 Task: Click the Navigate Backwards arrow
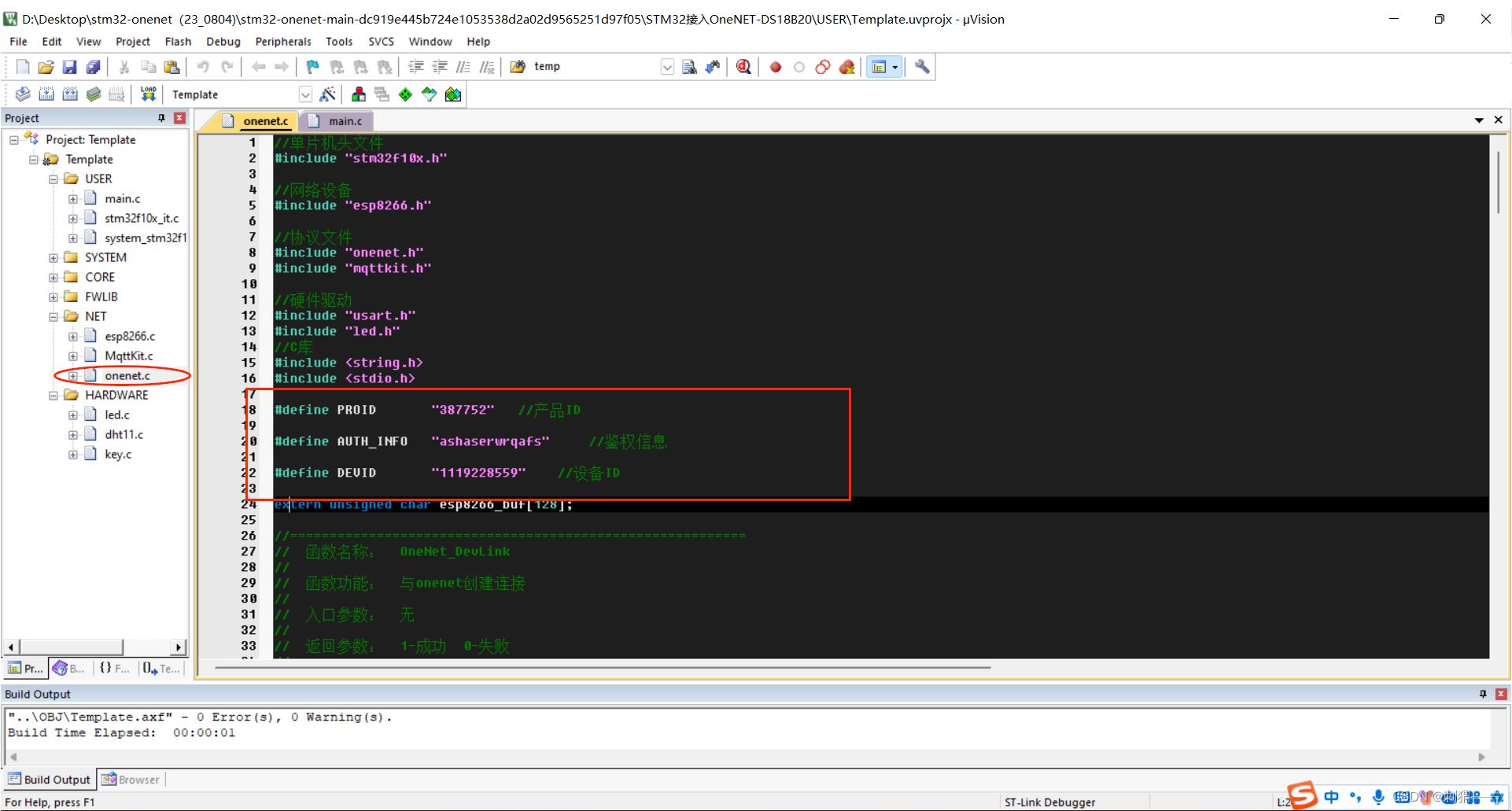point(258,67)
